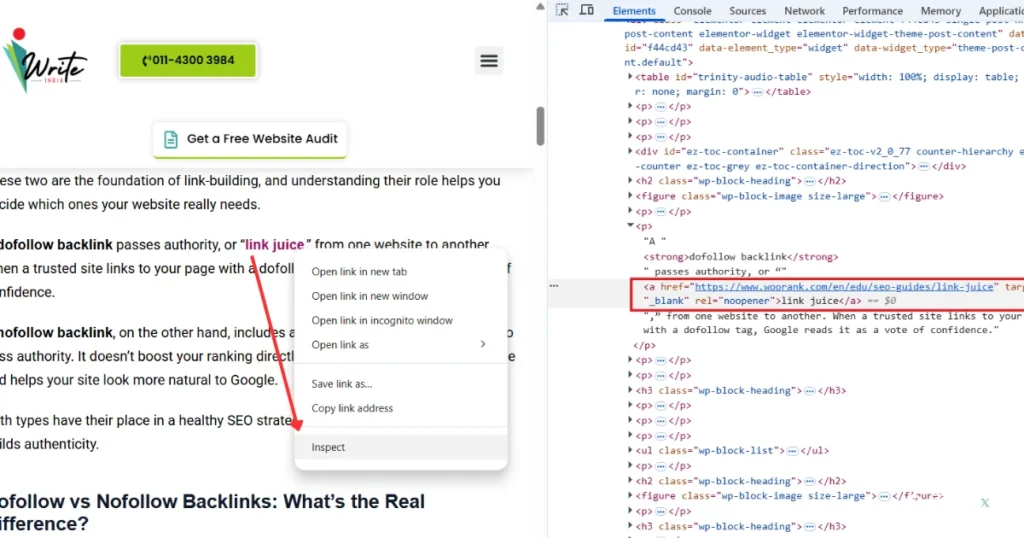Click the bold 'nofollow backlink' text on webpage

(56, 332)
